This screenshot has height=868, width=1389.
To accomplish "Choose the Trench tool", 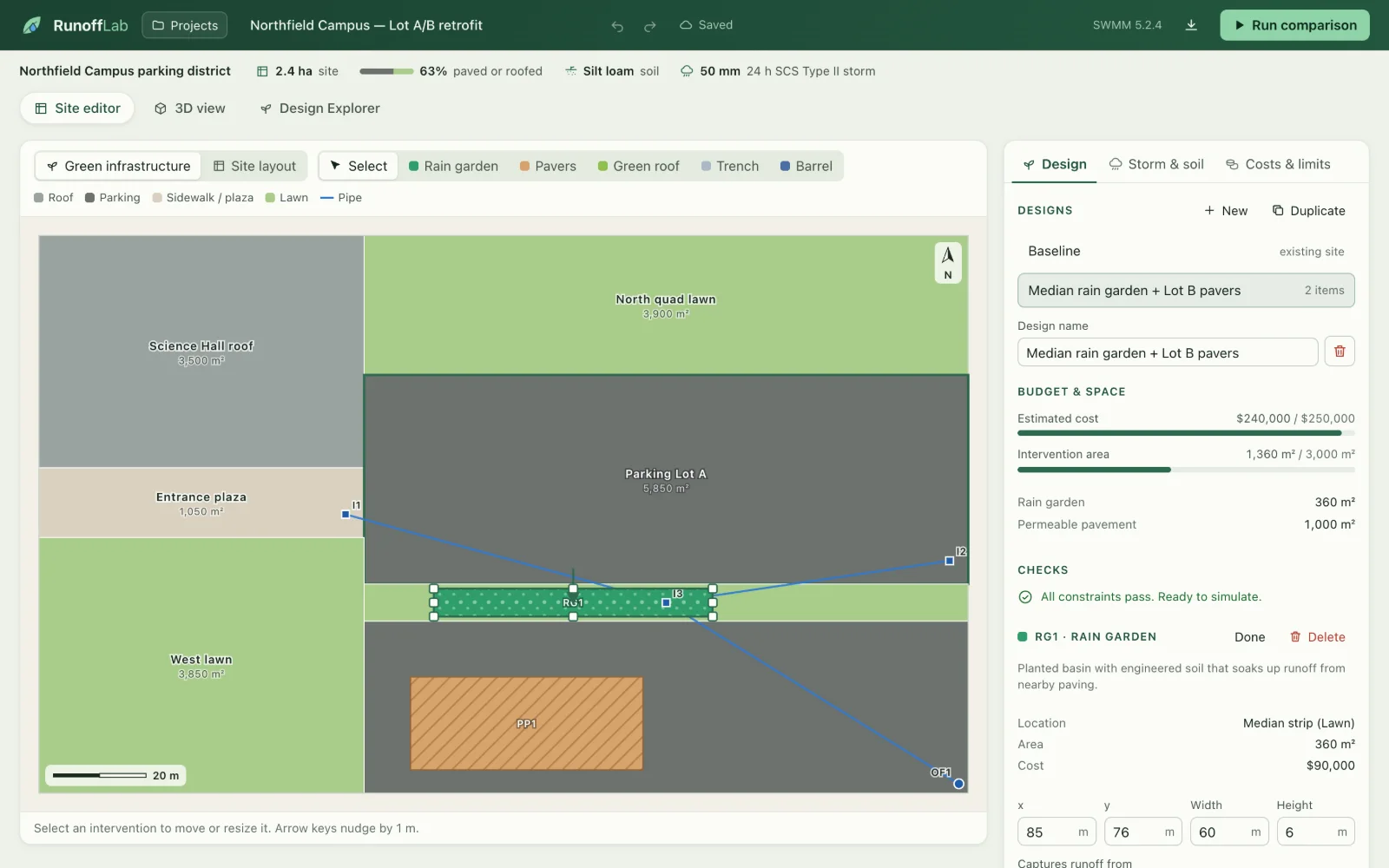I will [x=730, y=166].
